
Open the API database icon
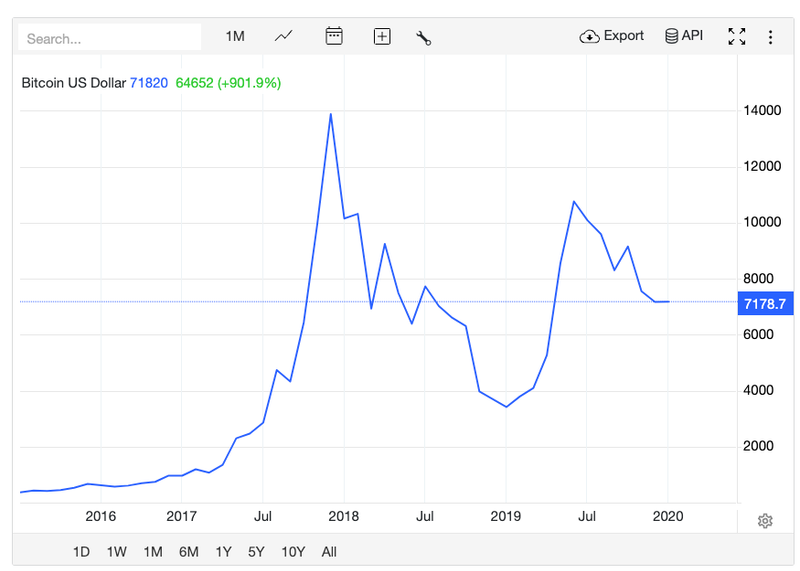672,36
